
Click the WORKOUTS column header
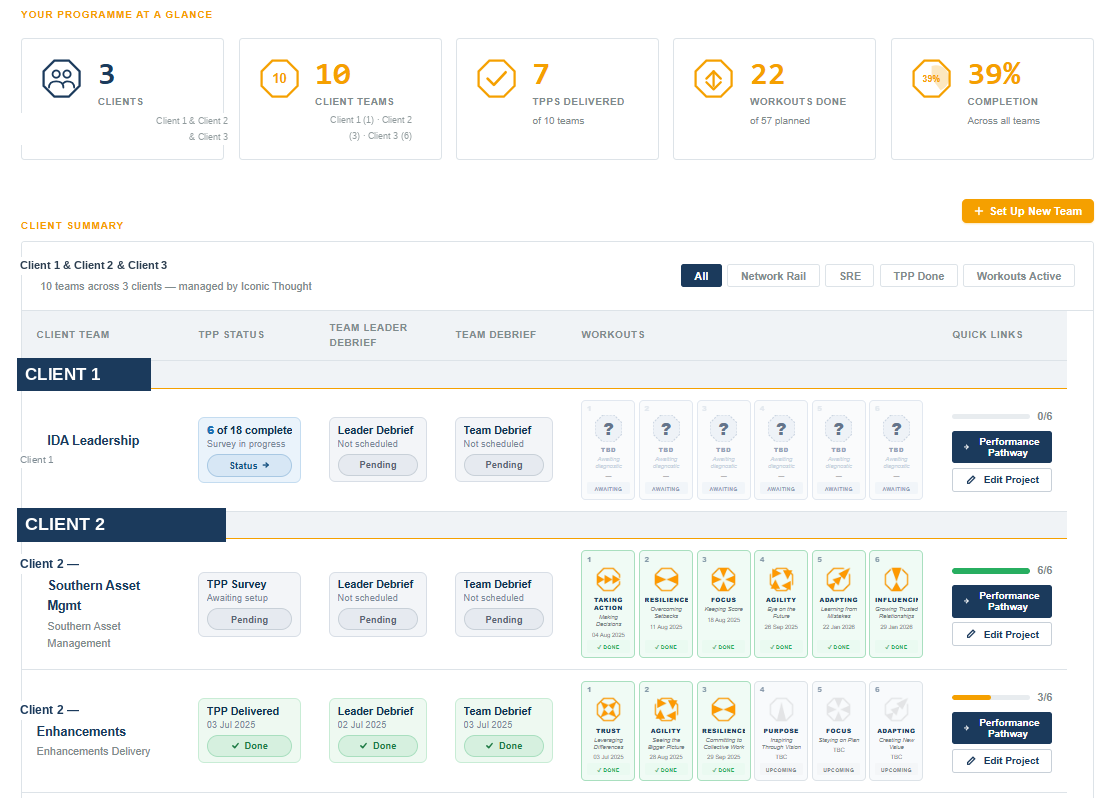pyautogui.click(x=613, y=335)
